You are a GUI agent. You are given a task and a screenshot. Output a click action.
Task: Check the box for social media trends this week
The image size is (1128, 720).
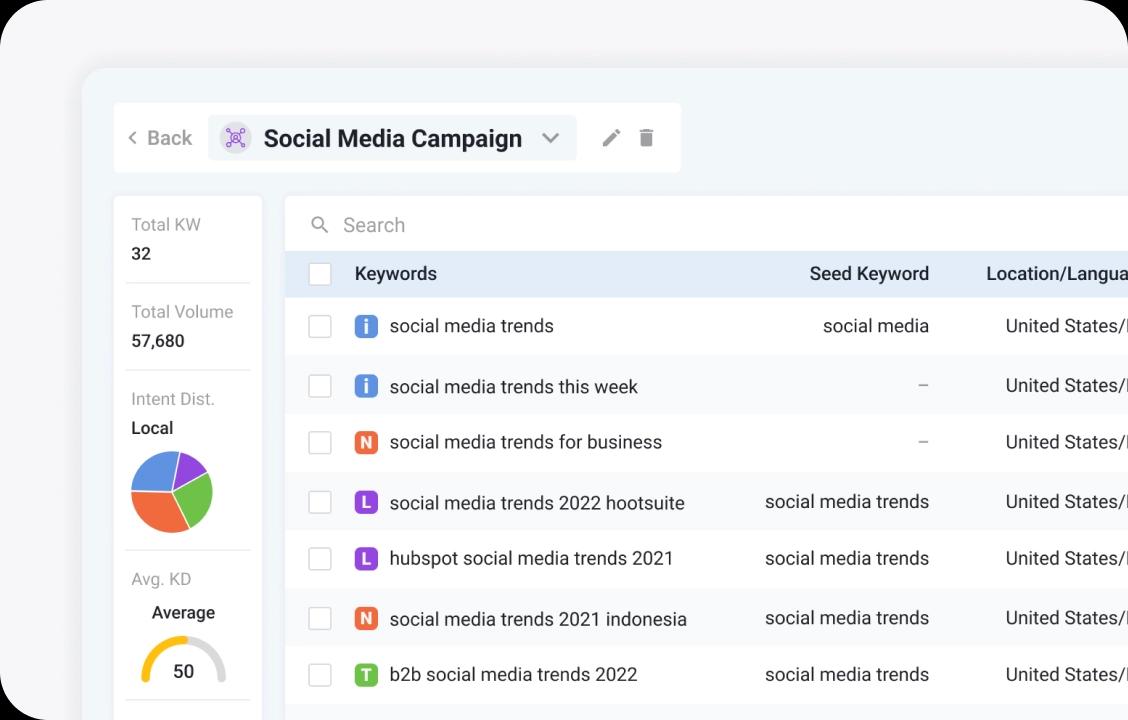(320, 386)
